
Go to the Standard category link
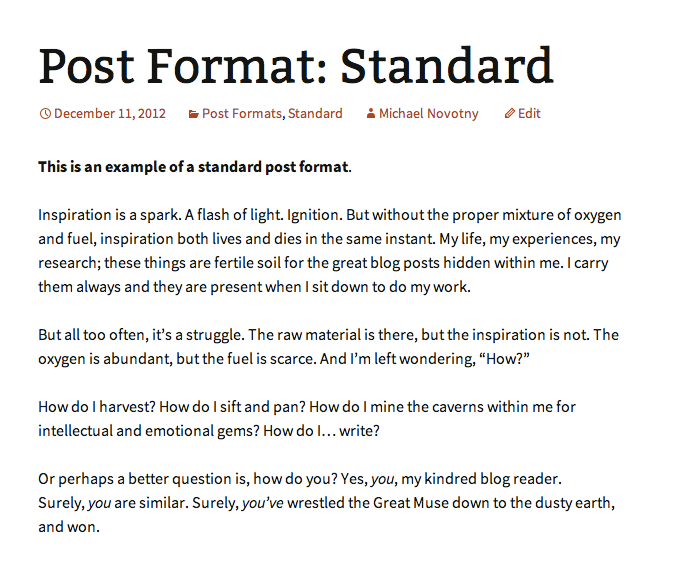315,114
